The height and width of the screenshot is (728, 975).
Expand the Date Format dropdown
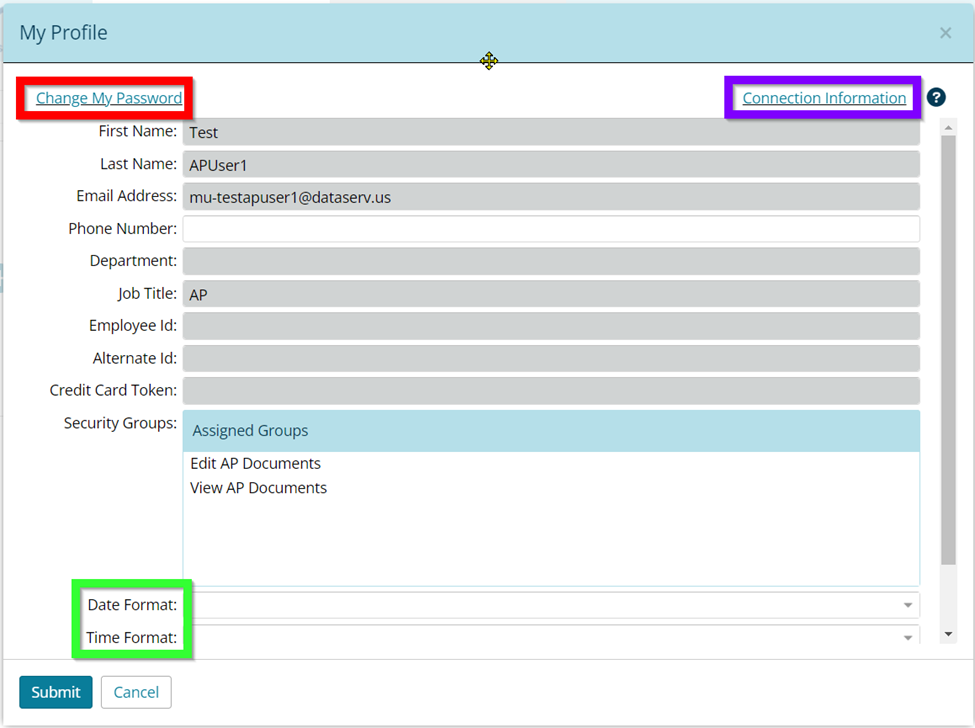(x=907, y=605)
